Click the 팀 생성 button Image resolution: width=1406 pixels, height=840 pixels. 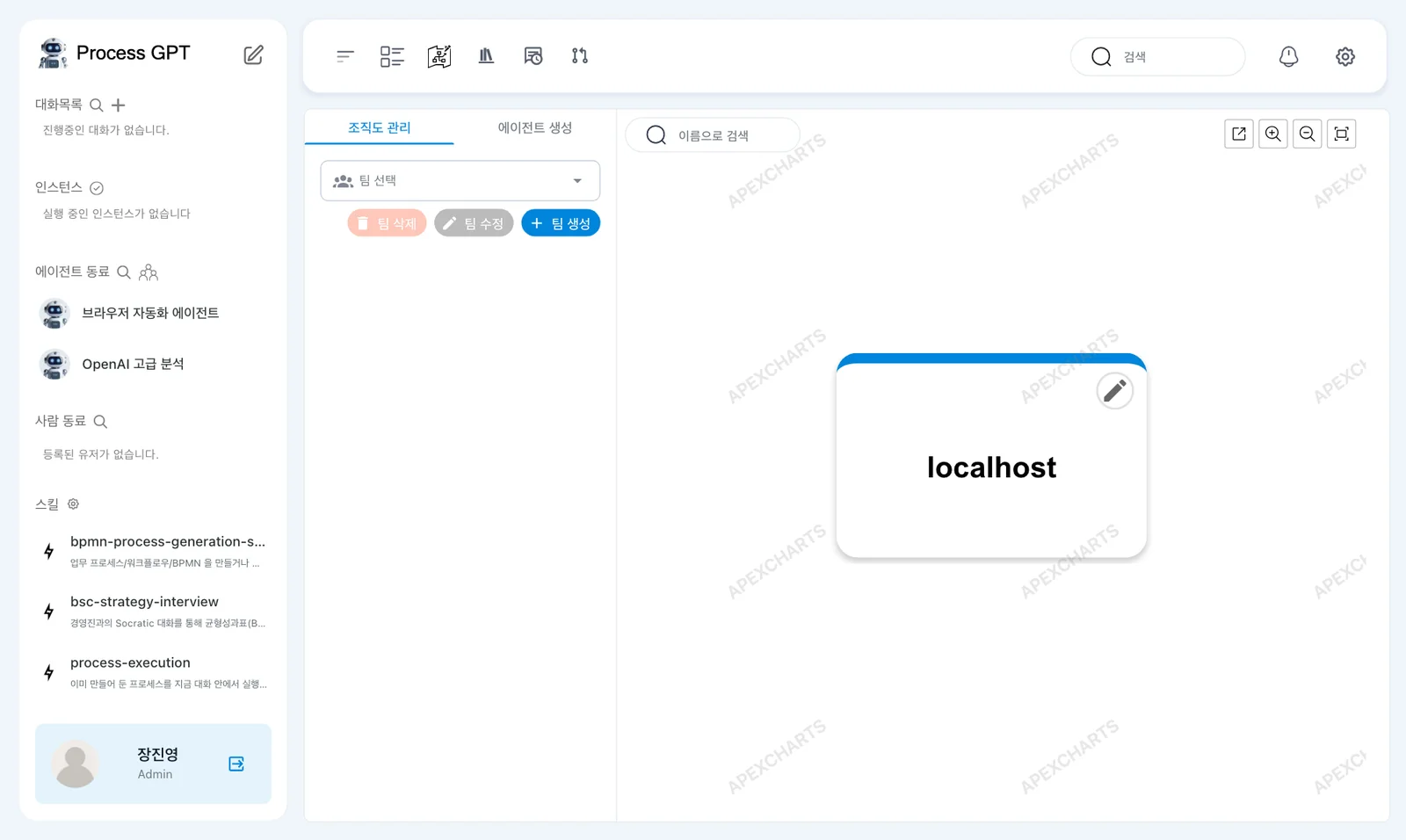coord(561,223)
